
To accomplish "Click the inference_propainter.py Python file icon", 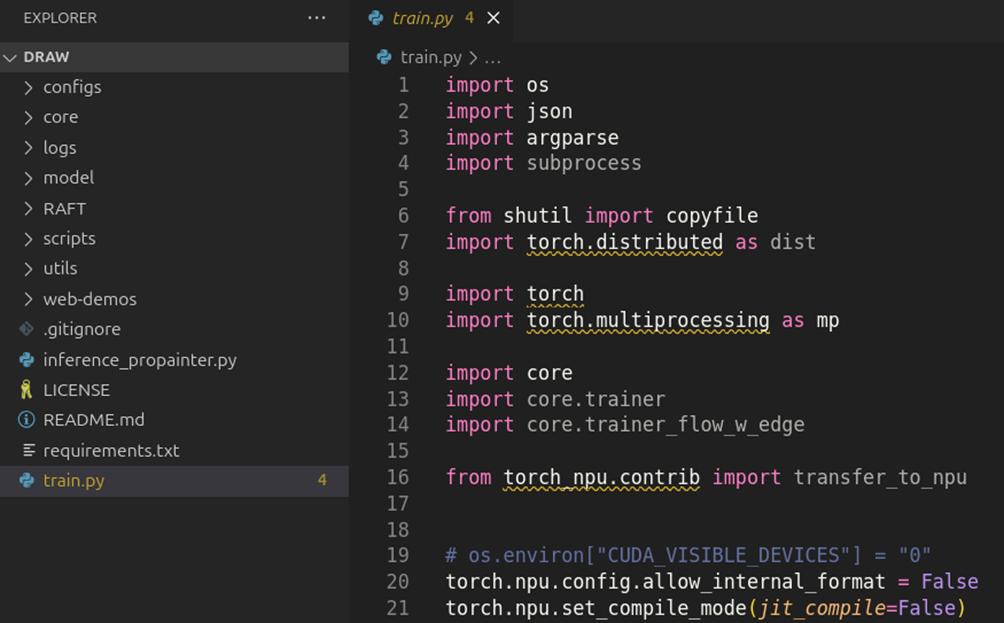I will (27, 360).
